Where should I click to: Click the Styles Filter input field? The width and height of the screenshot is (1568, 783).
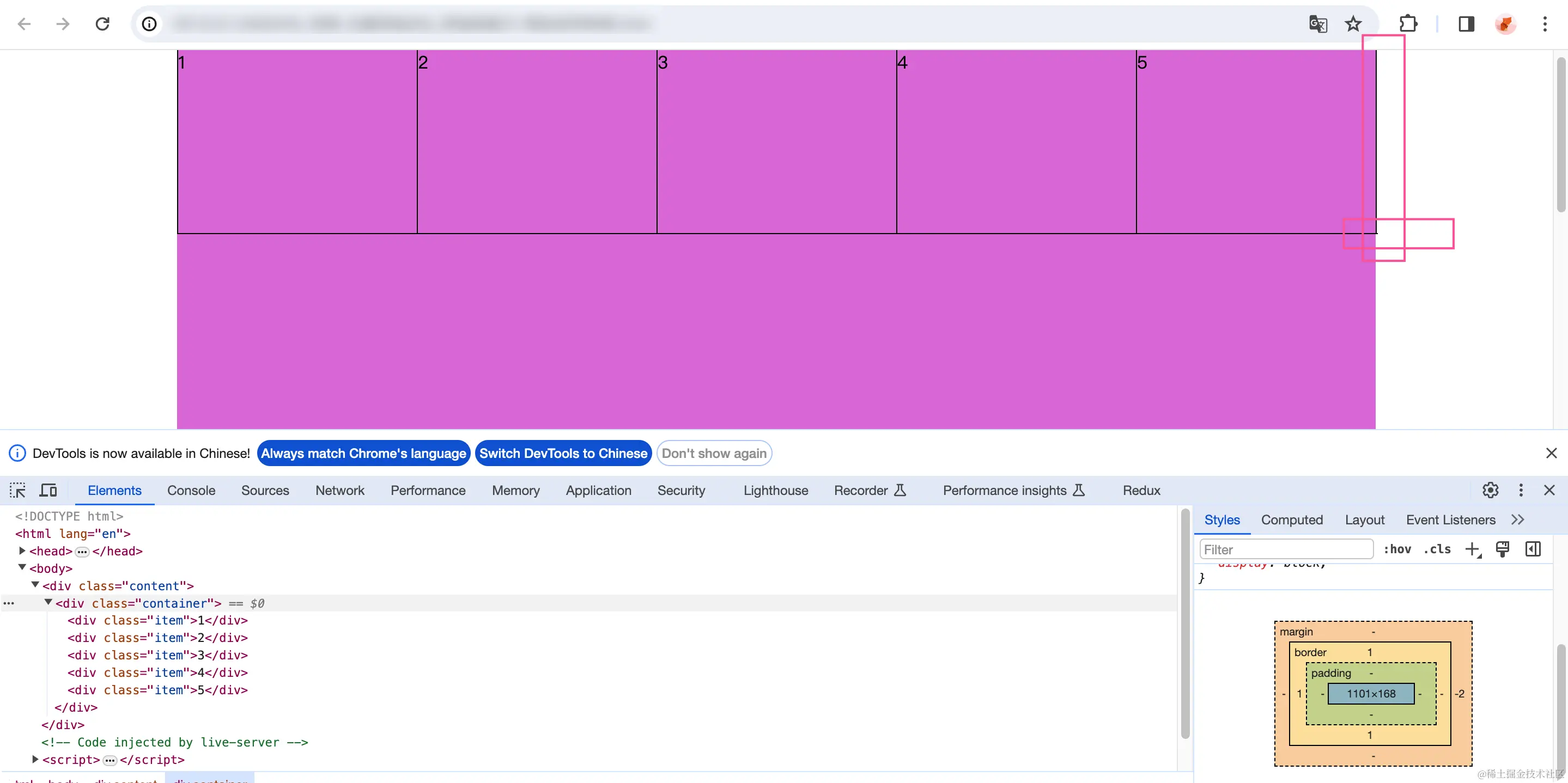pos(1286,549)
